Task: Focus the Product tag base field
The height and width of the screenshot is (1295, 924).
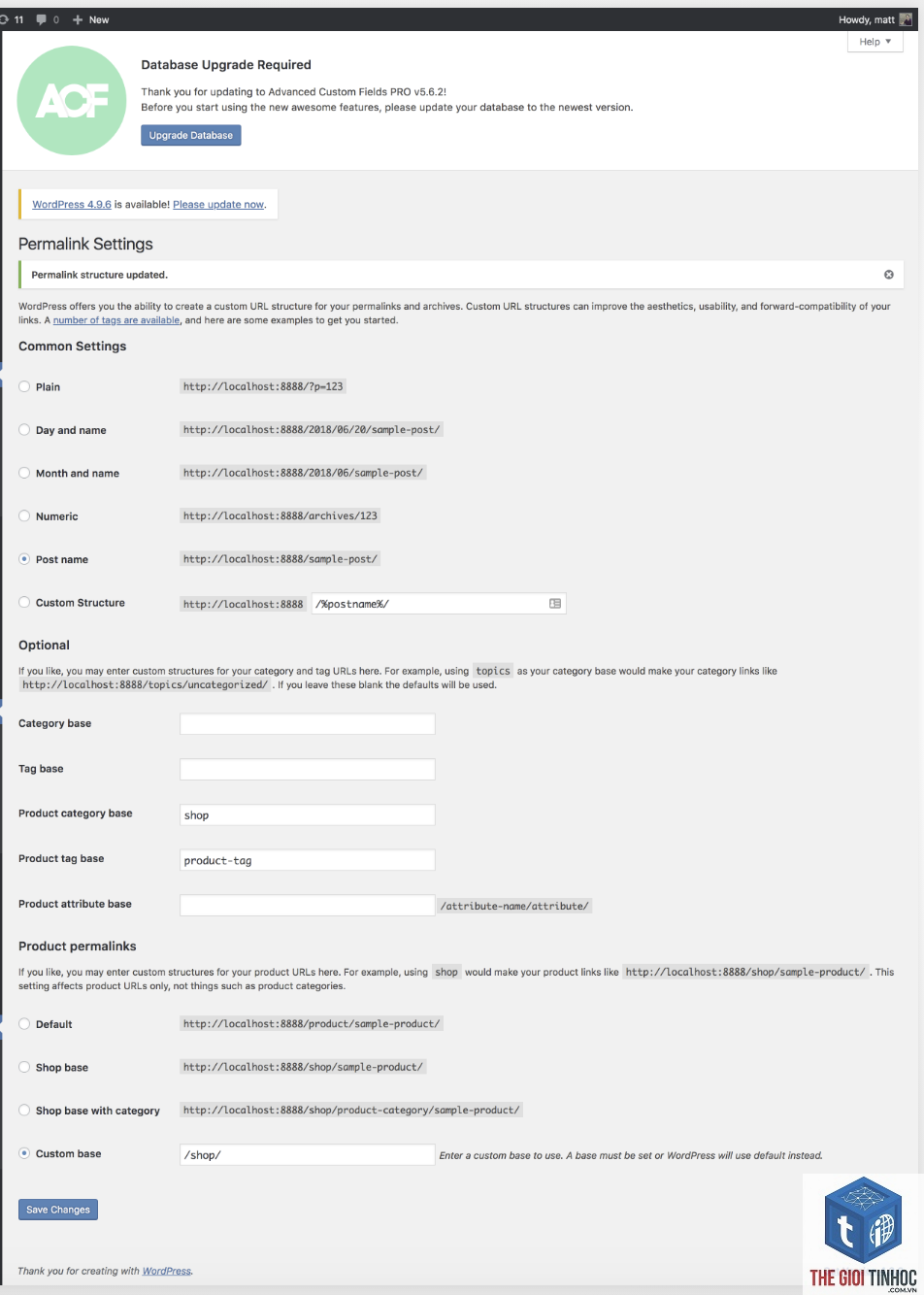Action: (308, 860)
